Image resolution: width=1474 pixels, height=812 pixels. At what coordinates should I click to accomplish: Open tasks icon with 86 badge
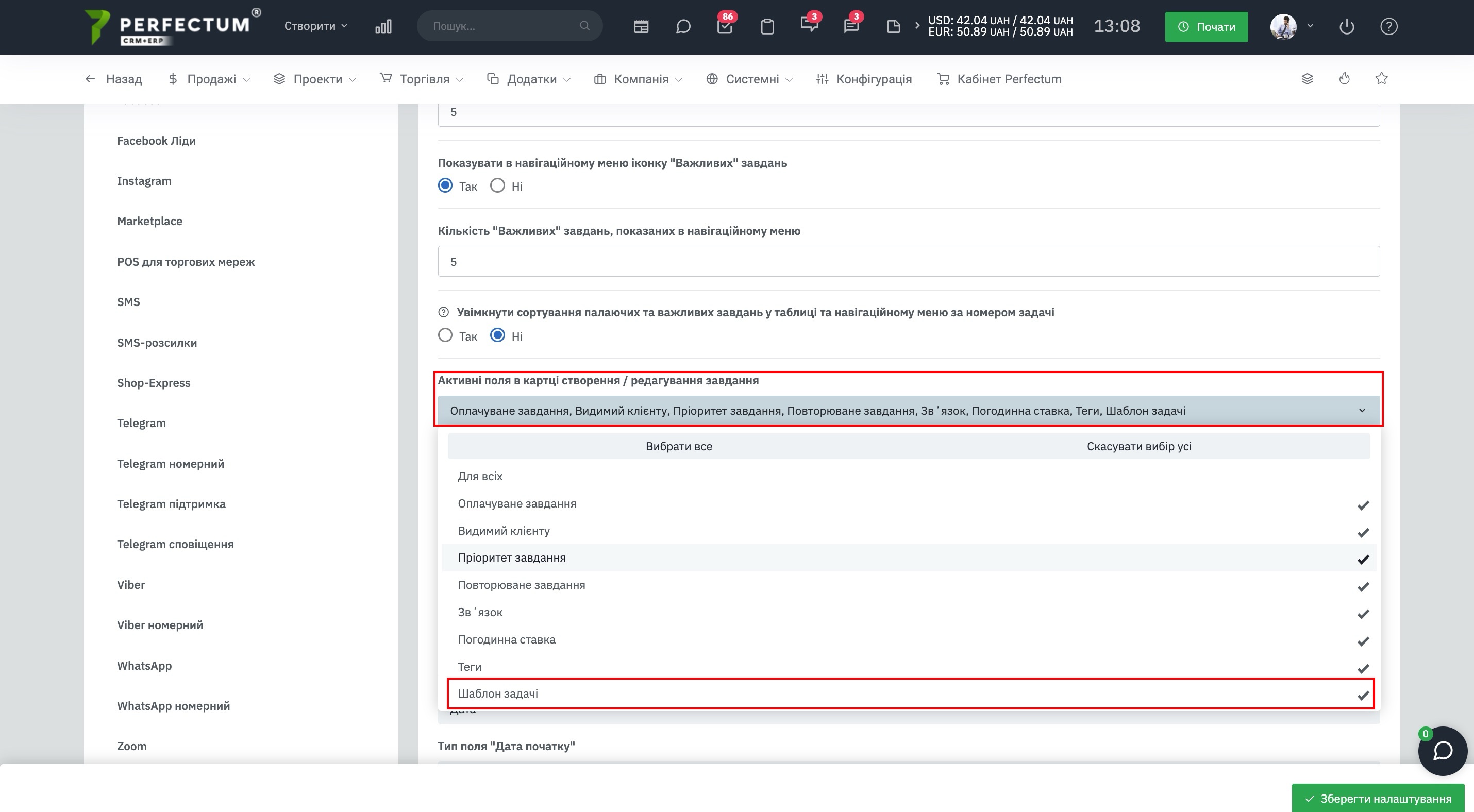click(x=725, y=25)
